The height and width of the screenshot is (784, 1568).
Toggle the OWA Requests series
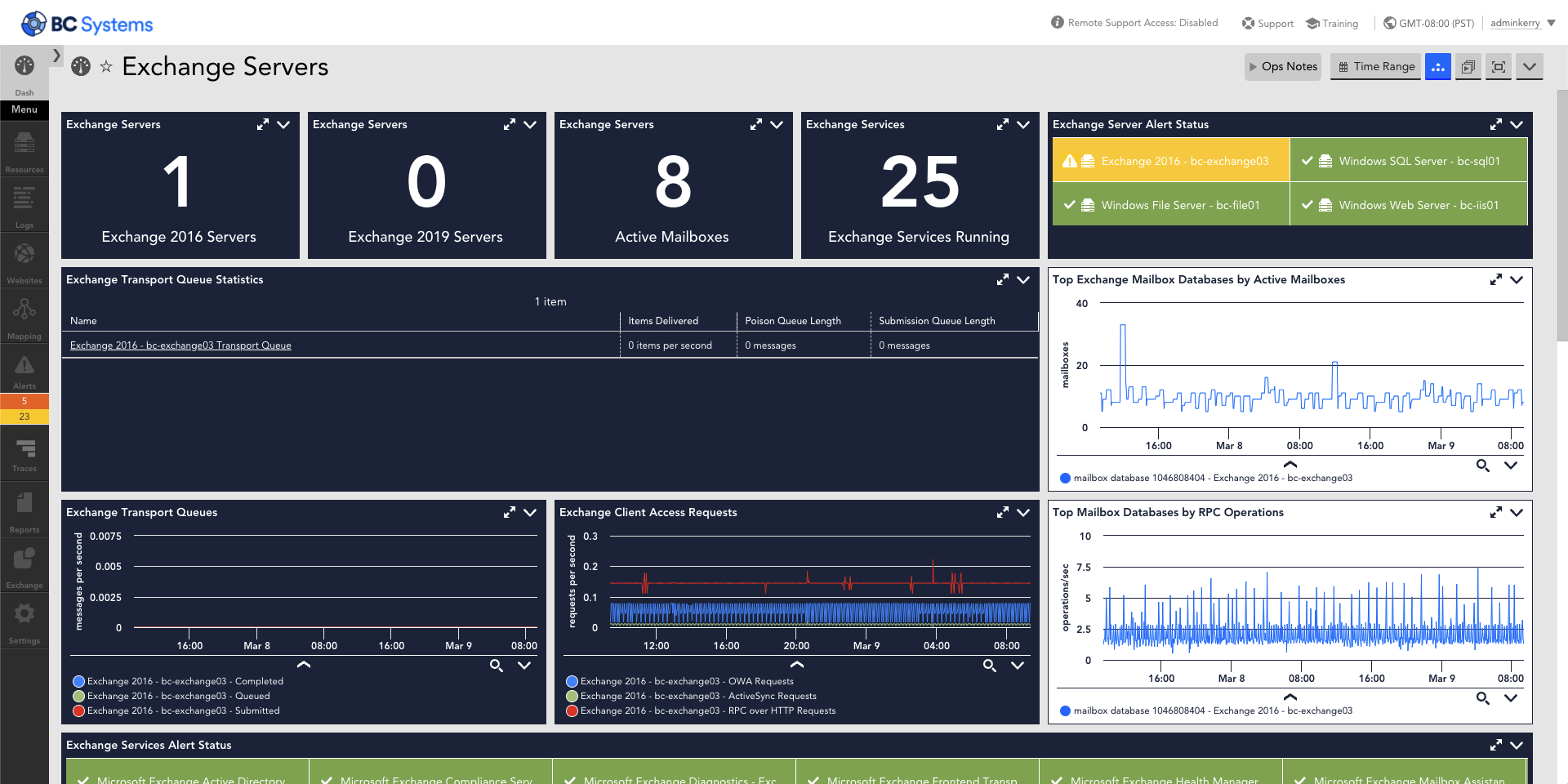679,681
